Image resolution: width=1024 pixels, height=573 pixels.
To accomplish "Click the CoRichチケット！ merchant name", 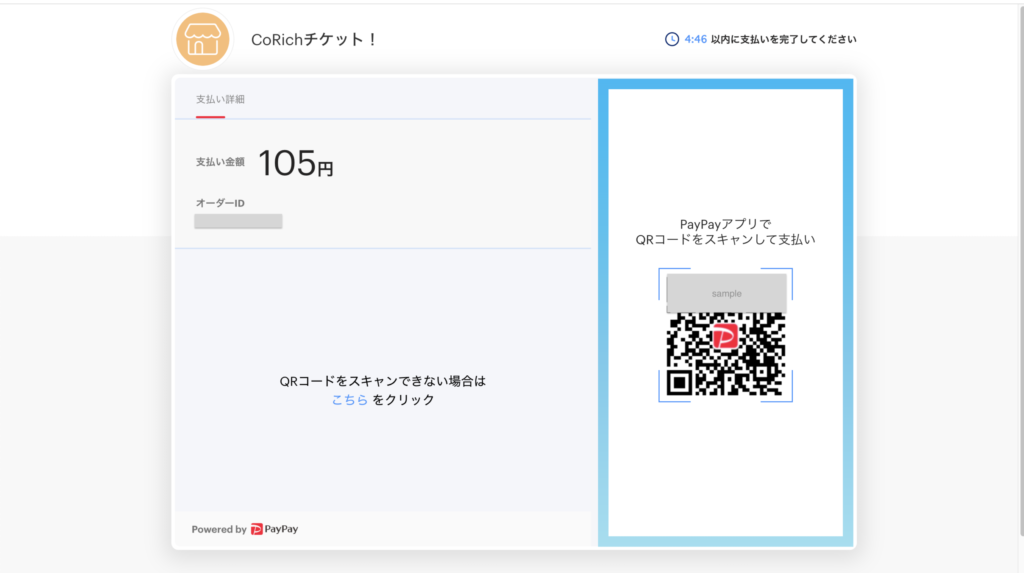I will 313,40.
